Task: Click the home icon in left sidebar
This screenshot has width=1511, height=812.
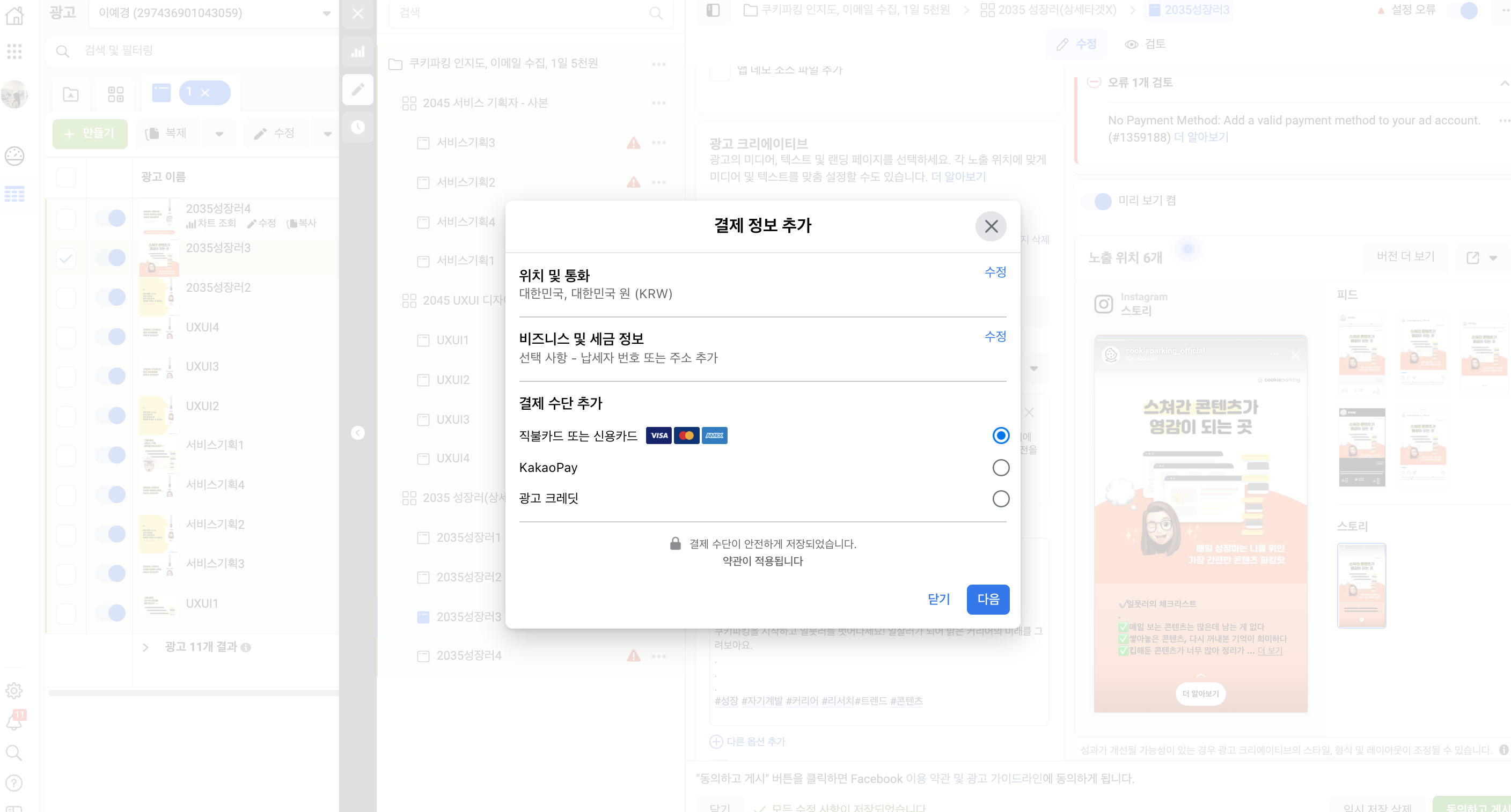Action: click(x=14, y=15)
